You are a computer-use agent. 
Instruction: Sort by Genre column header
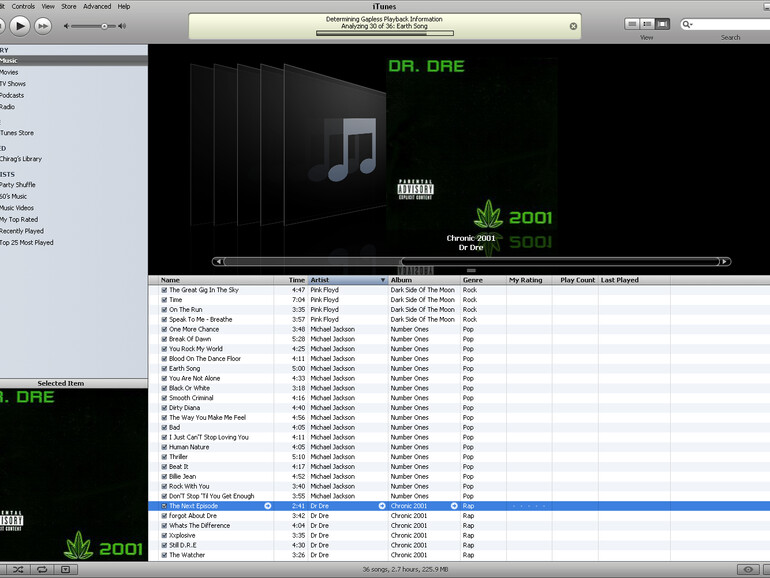coord(483,280)
